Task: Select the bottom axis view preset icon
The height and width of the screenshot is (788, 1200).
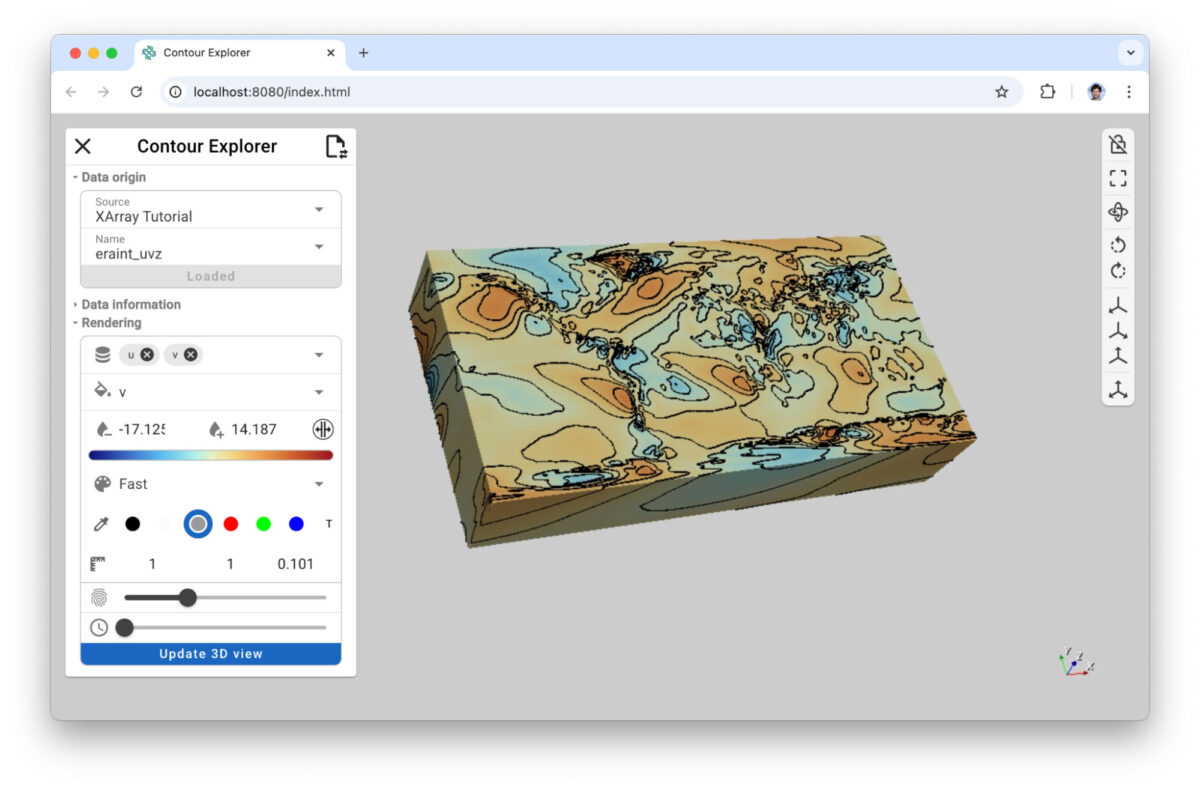Action: coord(1118,390)
